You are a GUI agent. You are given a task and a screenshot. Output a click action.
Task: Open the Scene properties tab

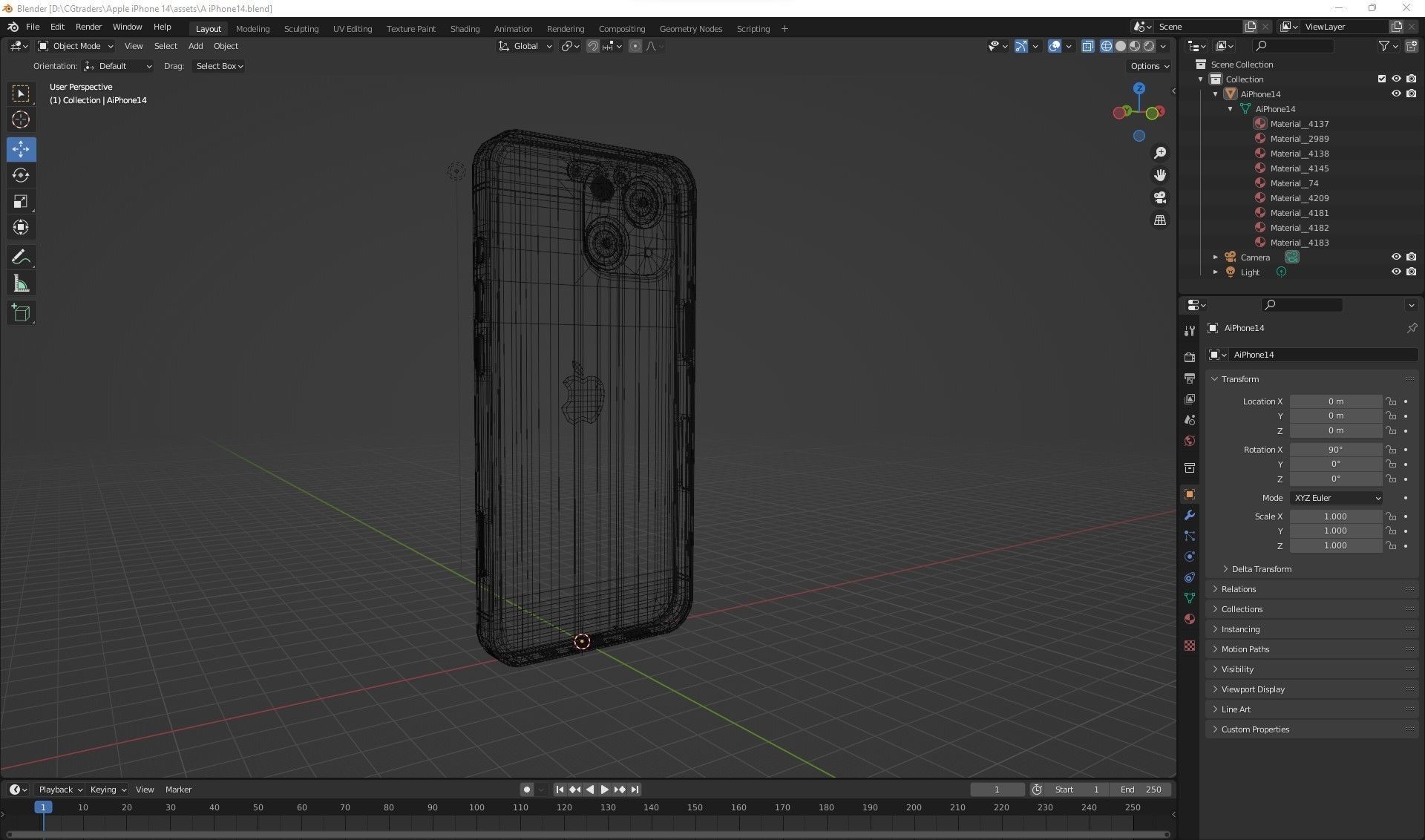point(1190,419)
